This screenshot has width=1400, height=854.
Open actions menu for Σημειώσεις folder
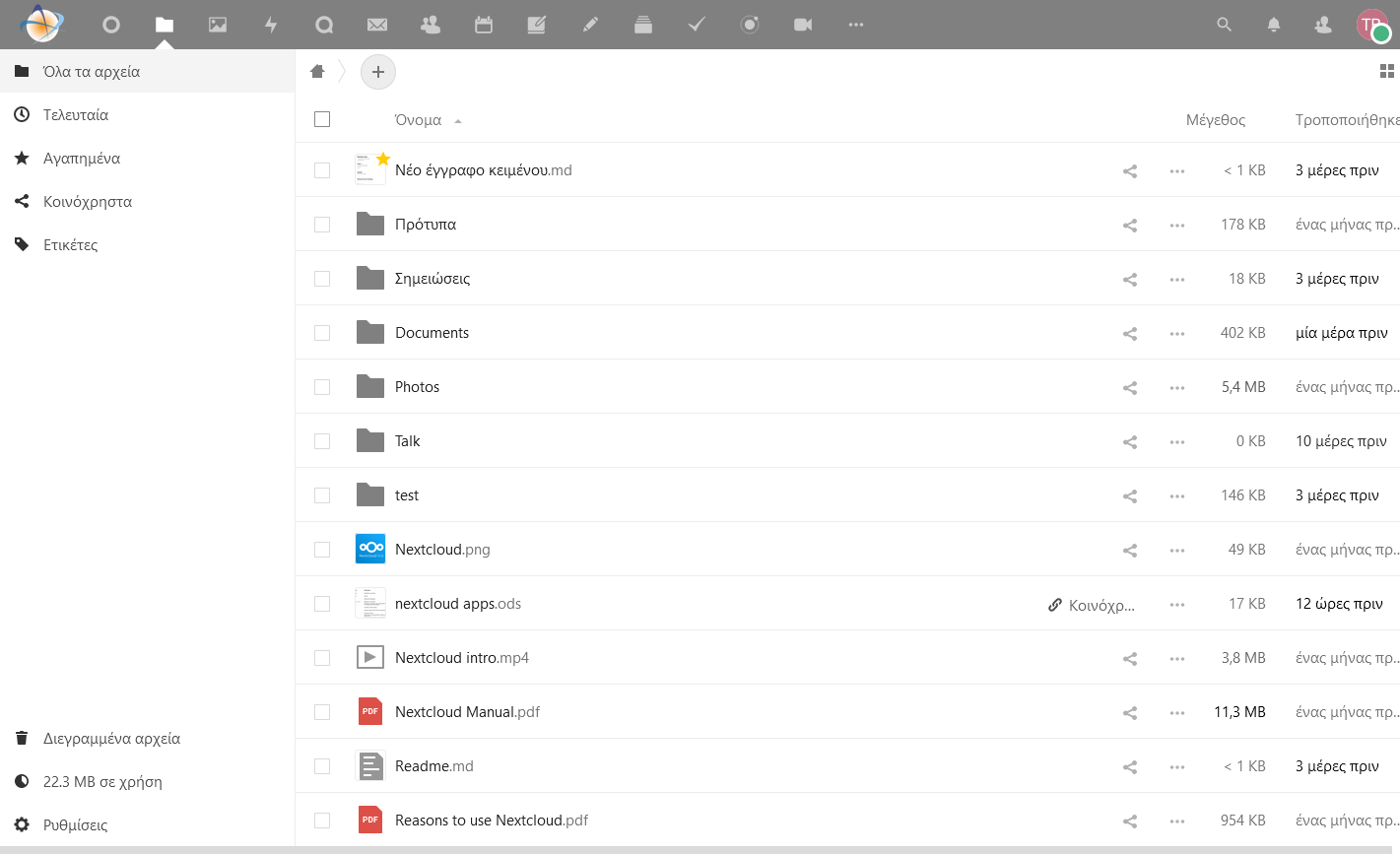[1177, 280]
